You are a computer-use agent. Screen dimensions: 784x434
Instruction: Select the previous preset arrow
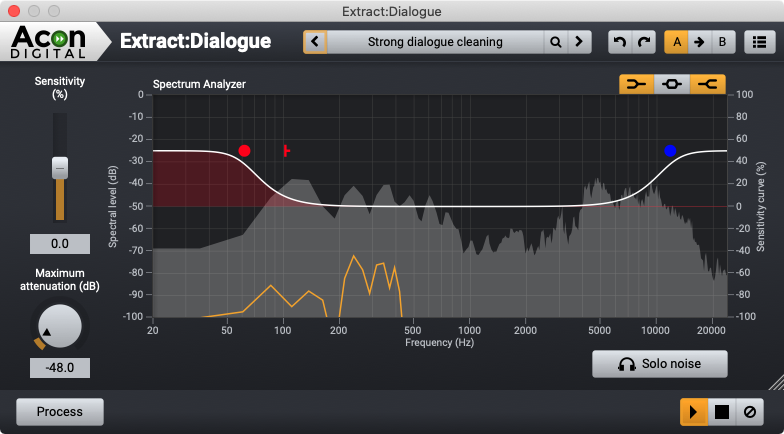click(316, 42)
